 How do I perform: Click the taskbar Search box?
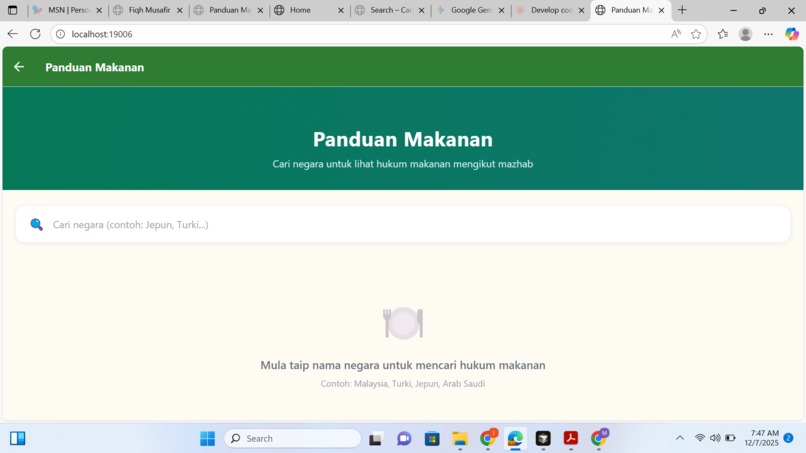pos(292,439)
